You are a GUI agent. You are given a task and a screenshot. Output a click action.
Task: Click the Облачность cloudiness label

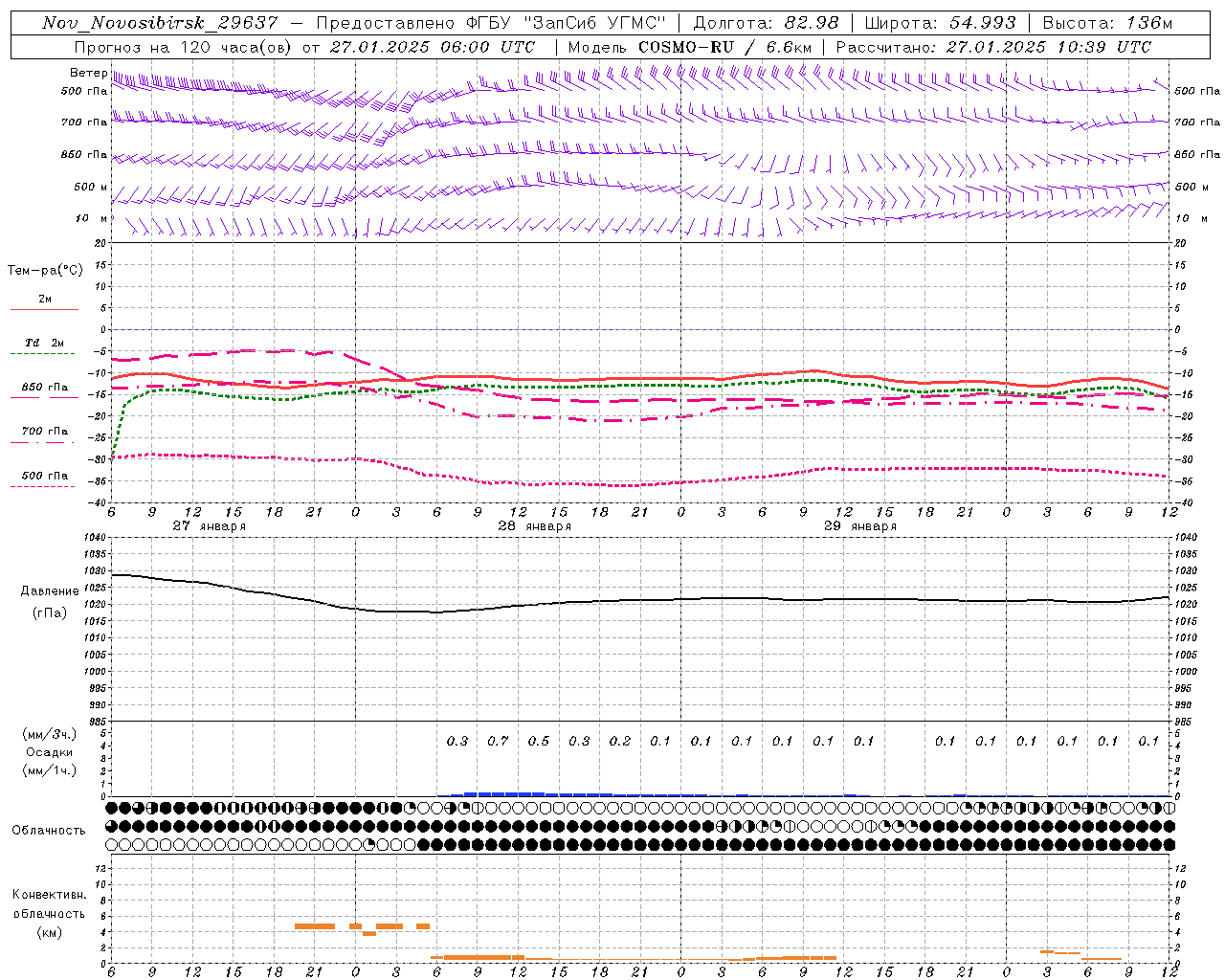(49, 831)
